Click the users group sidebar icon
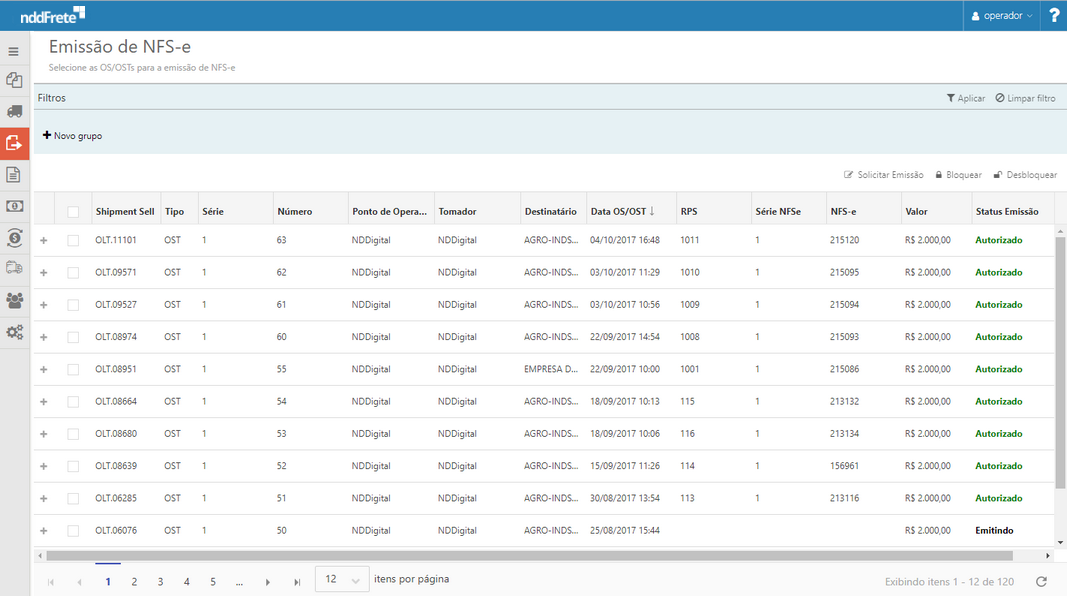 point(14,300)
